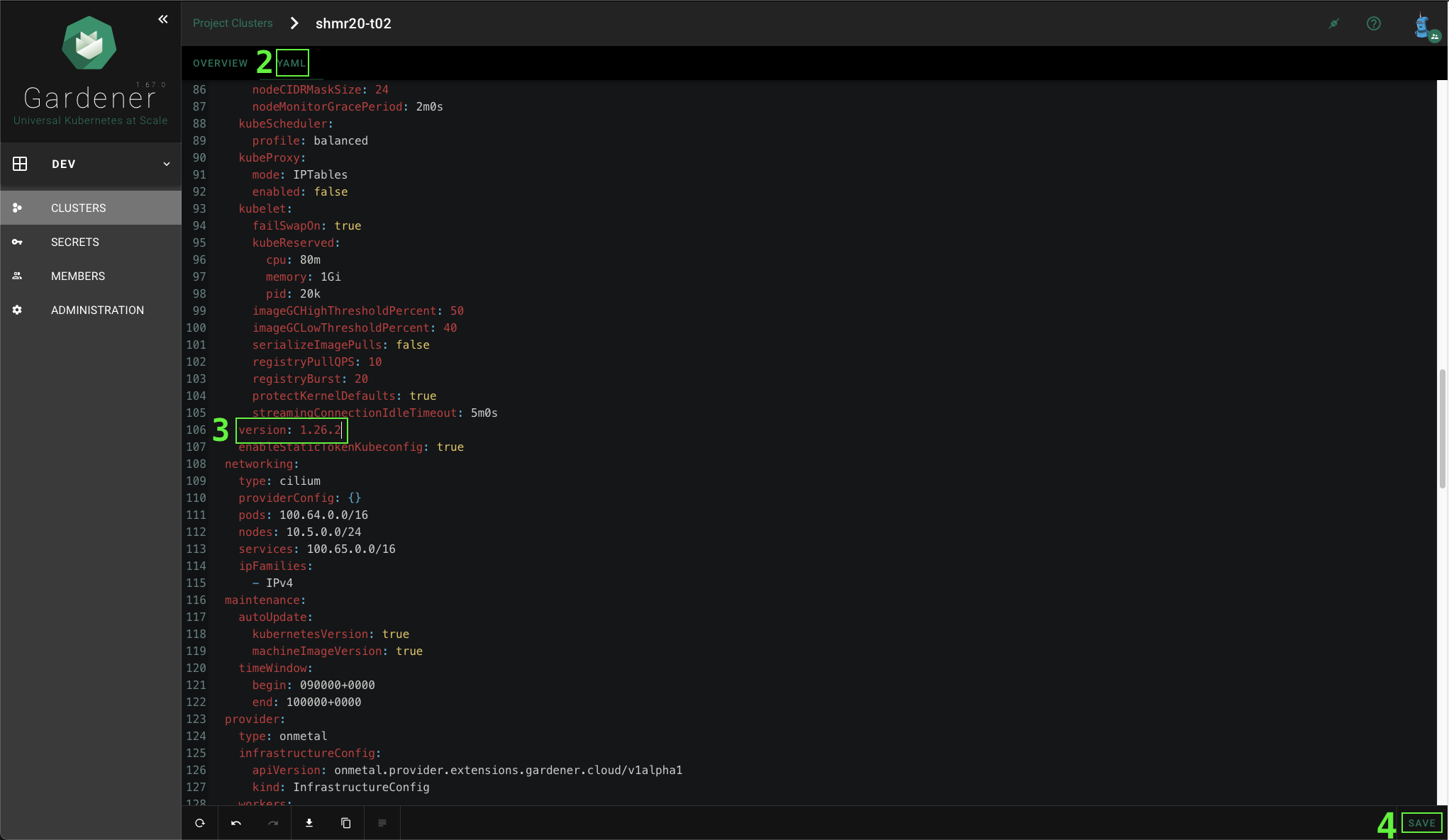The image size is (1449, 840).
Task: Download the YAML via the download icon
Action: pyautogui.click(x=309, y=823)
